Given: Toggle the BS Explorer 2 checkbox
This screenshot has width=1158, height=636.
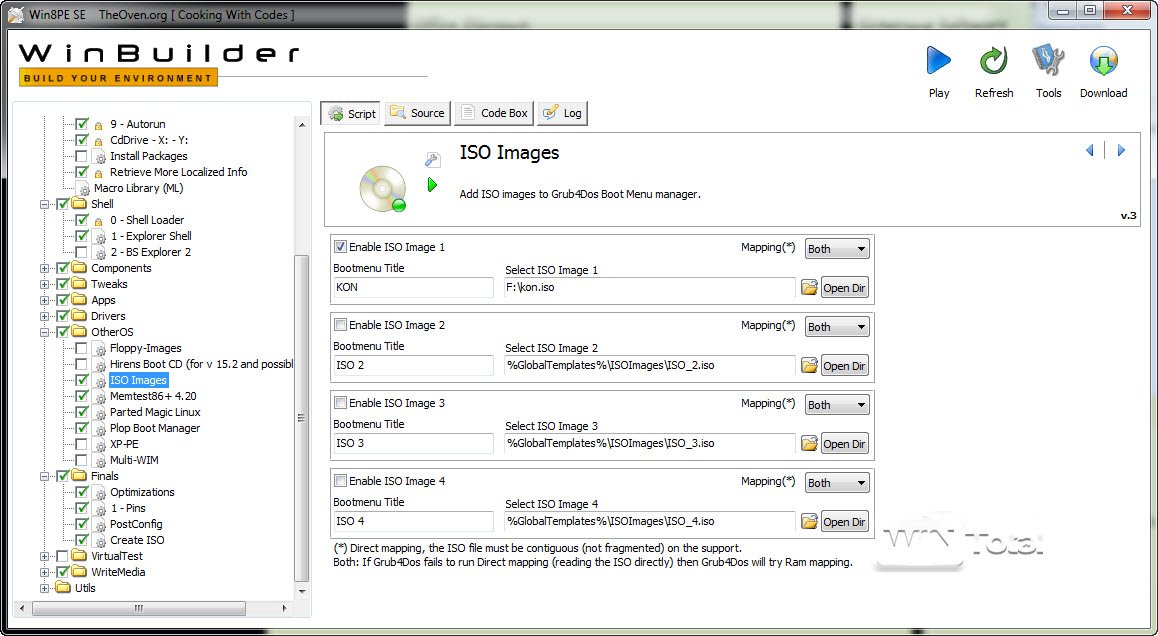Looking at the screenshot, I should point(81,252).
